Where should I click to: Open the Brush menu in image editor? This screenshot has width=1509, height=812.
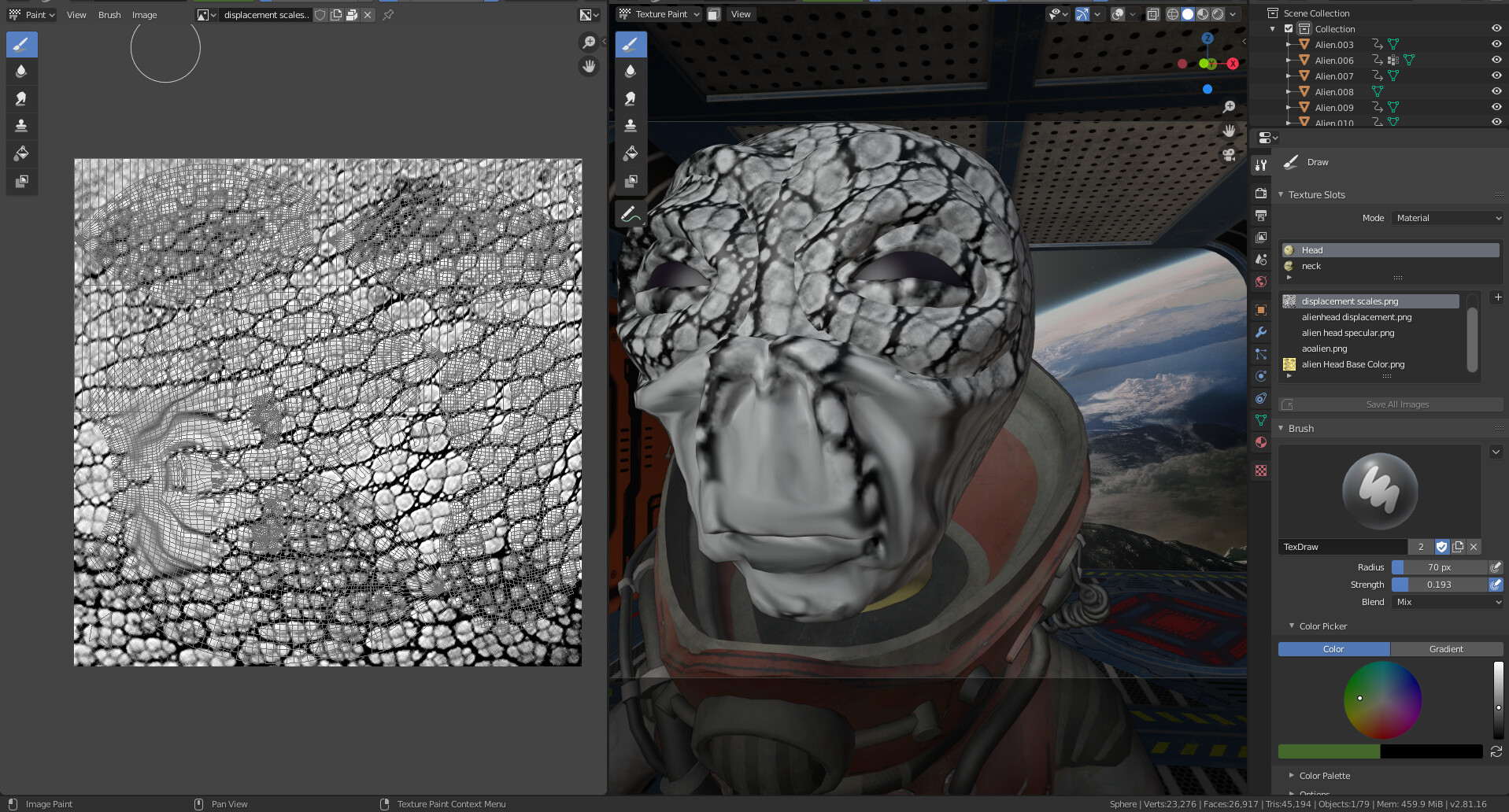(109, 15)
